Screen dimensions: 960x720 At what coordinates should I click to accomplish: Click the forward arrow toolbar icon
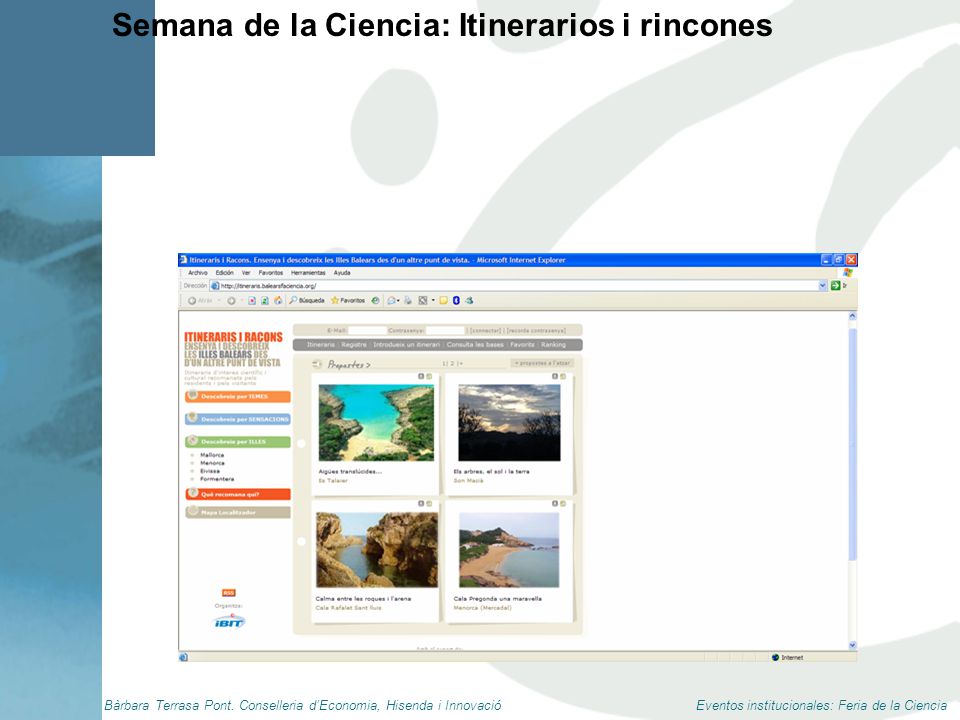point(231,301)
